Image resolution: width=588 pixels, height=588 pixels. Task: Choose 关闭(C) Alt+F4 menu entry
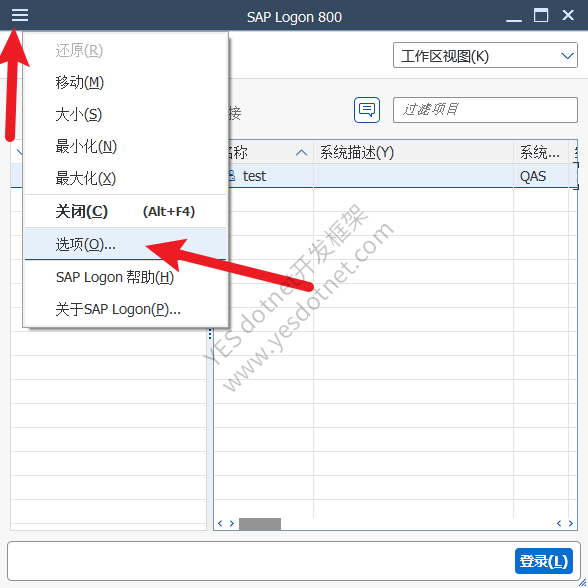[x=125, y=211]
